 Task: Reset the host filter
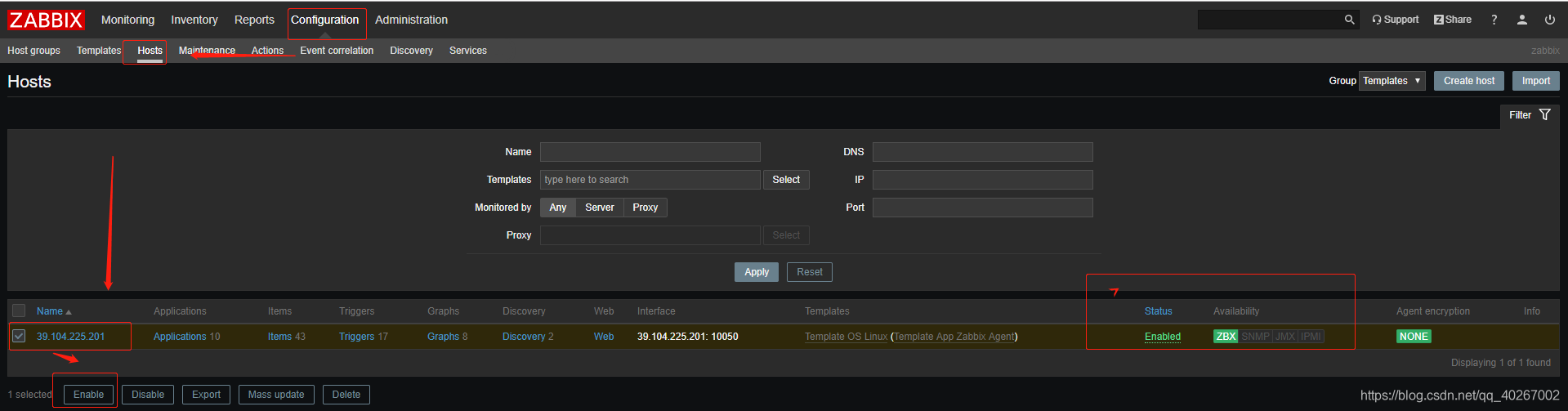(x=810, y=272)
